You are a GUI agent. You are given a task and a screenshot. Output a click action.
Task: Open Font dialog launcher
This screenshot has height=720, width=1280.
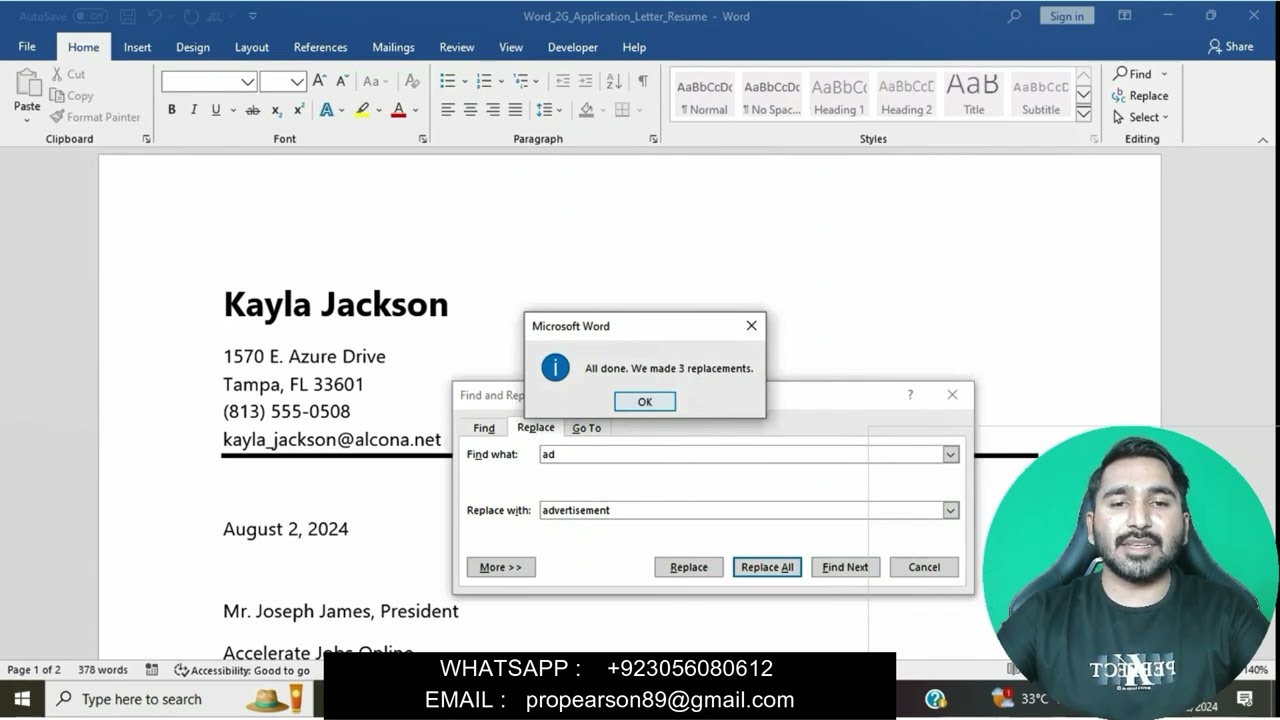[422, 139]
